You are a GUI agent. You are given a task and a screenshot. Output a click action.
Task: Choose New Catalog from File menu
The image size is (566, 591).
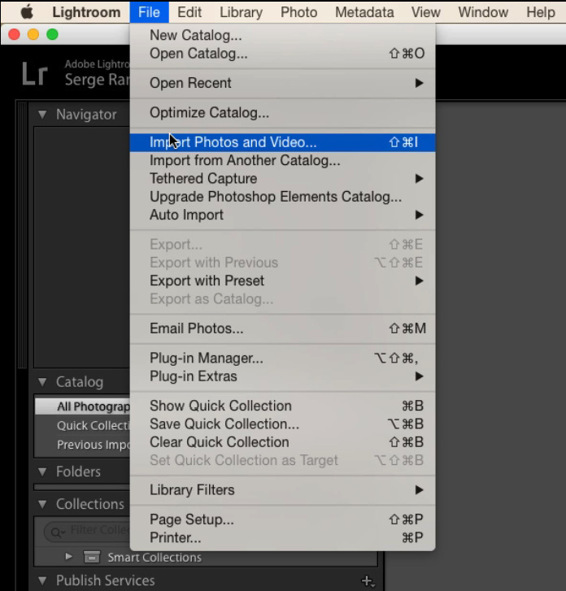click(x=283, y=35)
